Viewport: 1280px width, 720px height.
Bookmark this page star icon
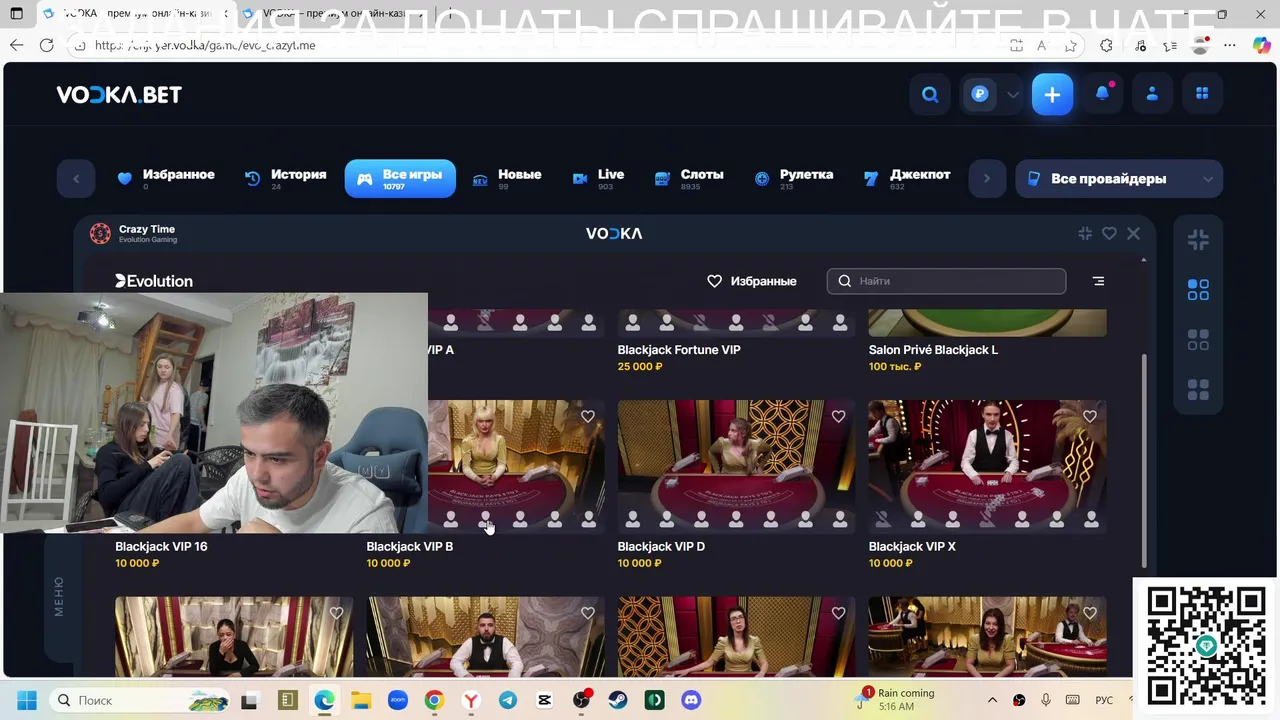[1071, 45]
